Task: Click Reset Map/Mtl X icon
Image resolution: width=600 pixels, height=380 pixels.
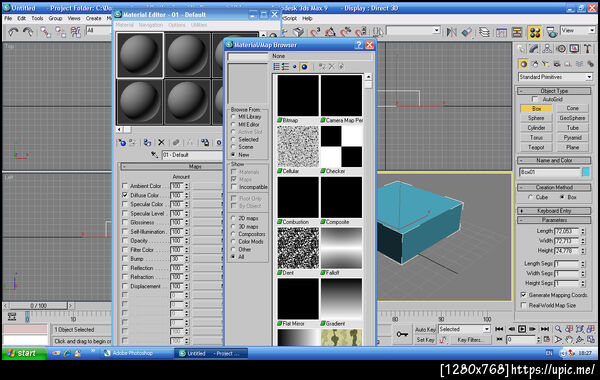Action: pyautogui.click(x=161, y=142)
